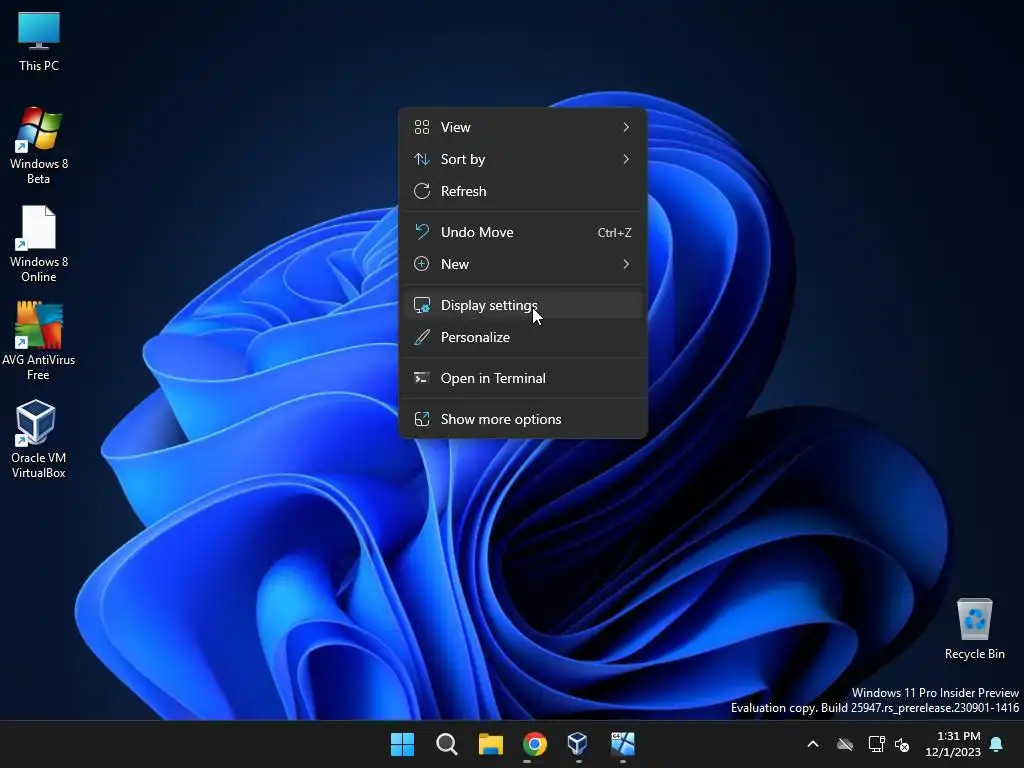Open the This PC desktop icon

pos(39,42)
